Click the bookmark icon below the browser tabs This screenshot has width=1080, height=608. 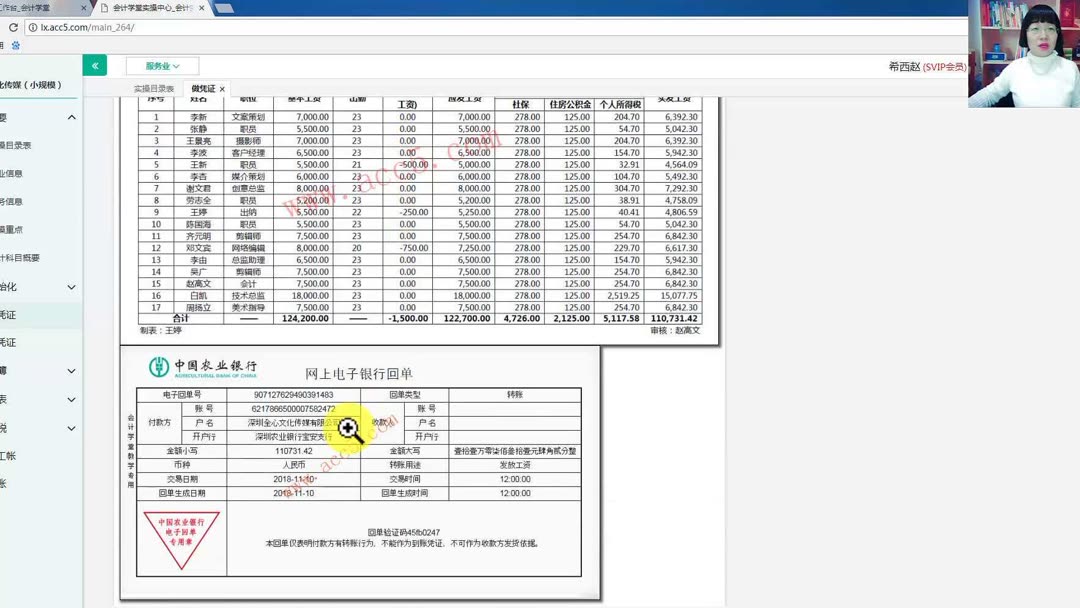click(14, 44)
